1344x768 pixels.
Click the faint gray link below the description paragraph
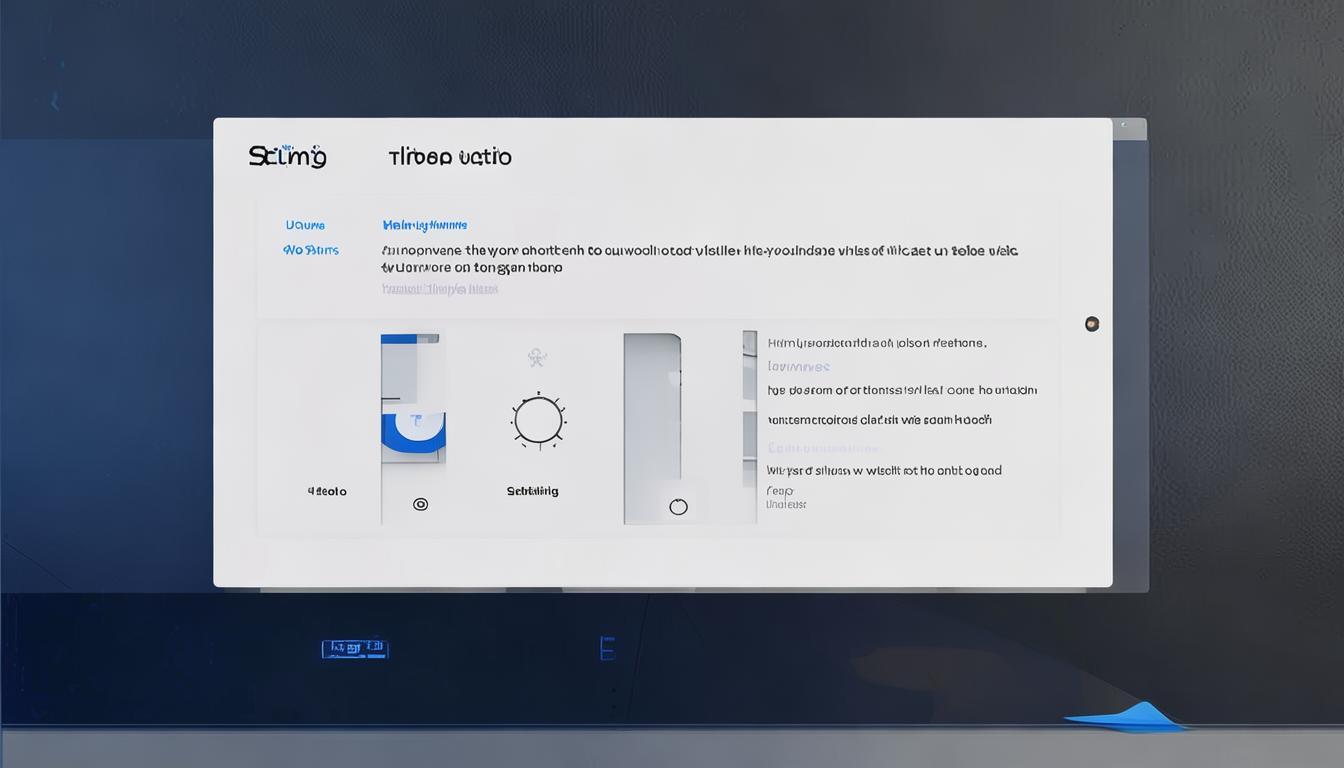point(439,289)
